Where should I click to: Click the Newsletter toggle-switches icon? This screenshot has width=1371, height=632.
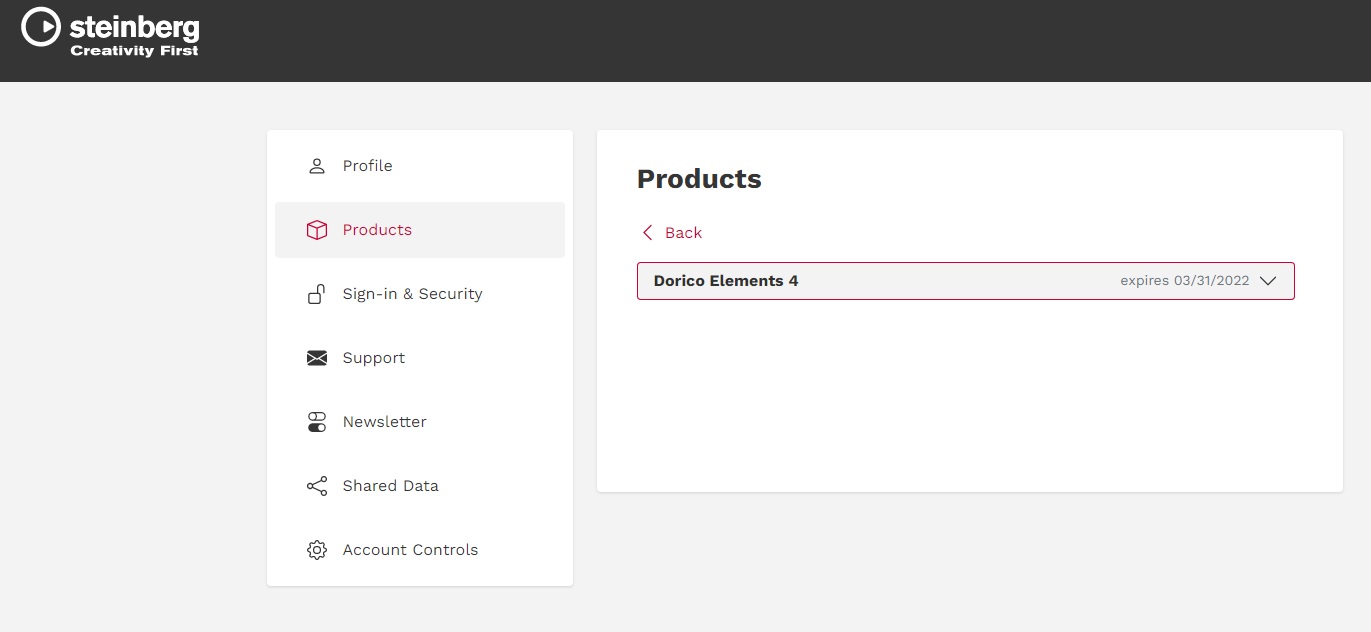(317, 422)
